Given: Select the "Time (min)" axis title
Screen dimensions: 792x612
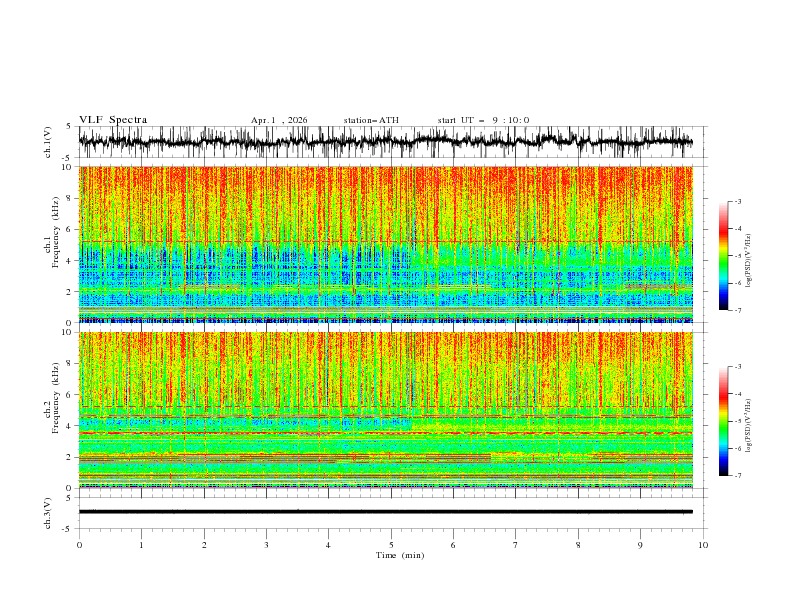Looking at the screenshot, I should (x=400, y=555).
